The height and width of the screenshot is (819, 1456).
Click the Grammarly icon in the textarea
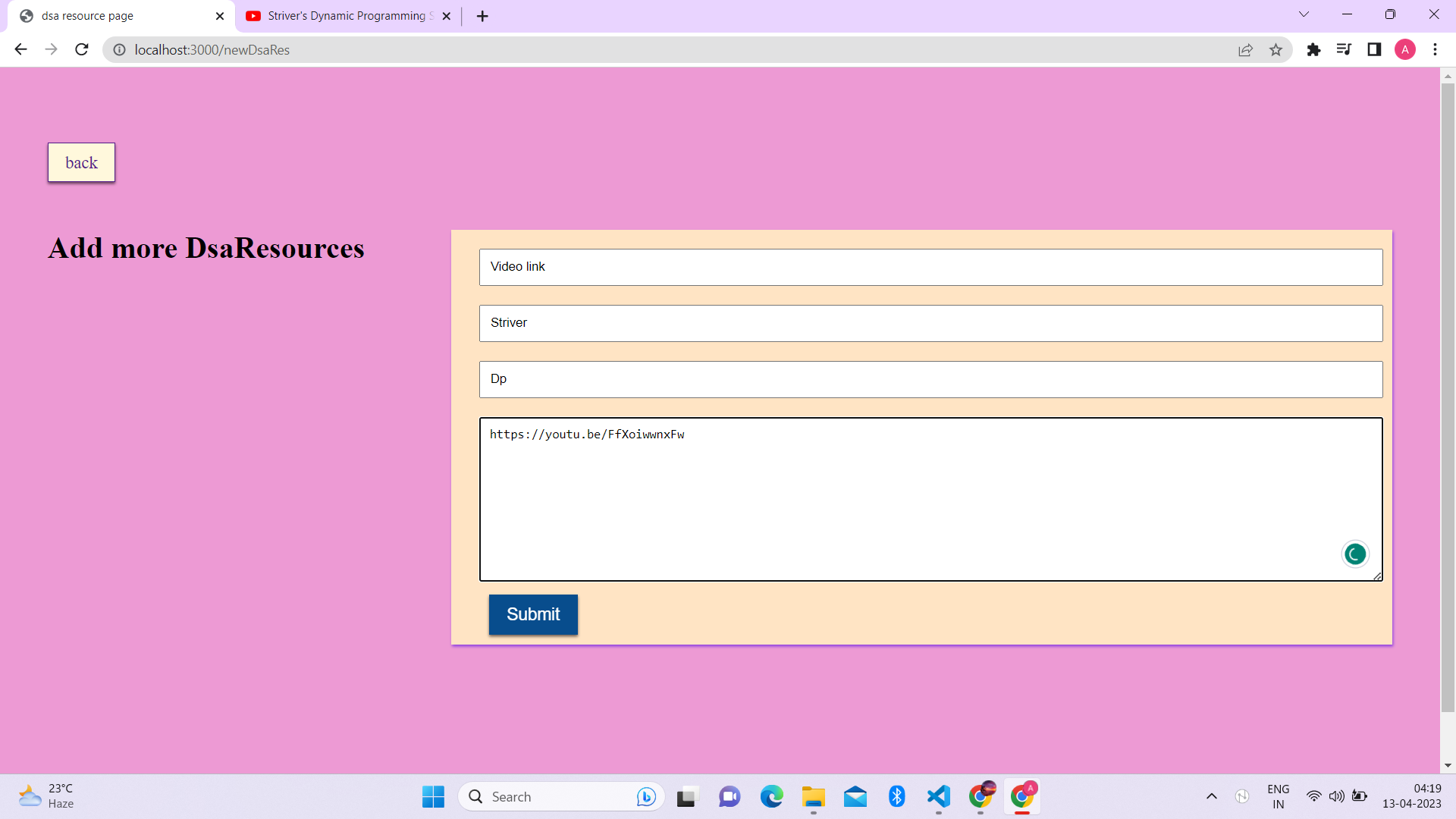(1354, 554)
